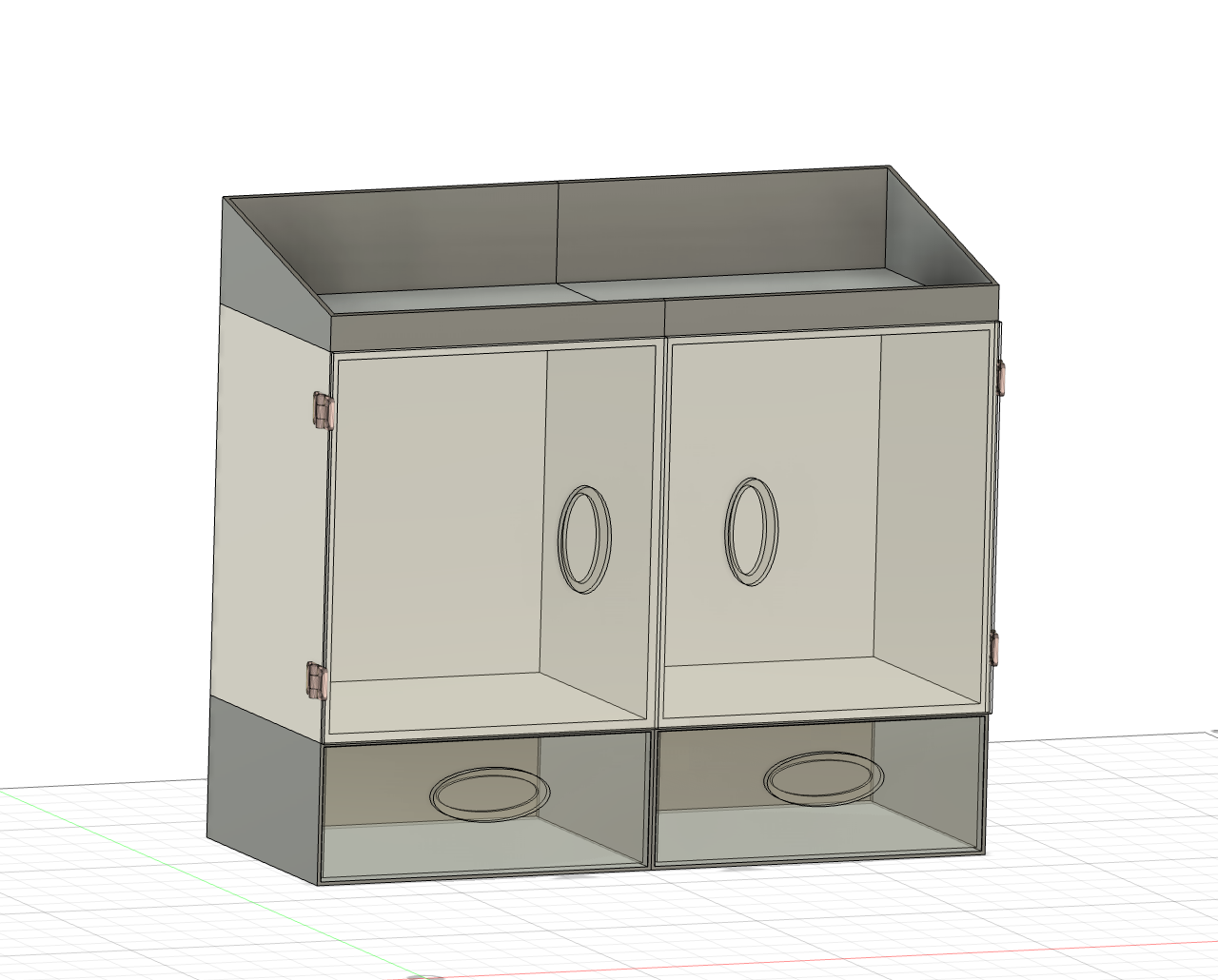Select the bottom hinge on the left door
Image resolution: width=1218 pixels, height=980 pixels.
pos(317,681)
